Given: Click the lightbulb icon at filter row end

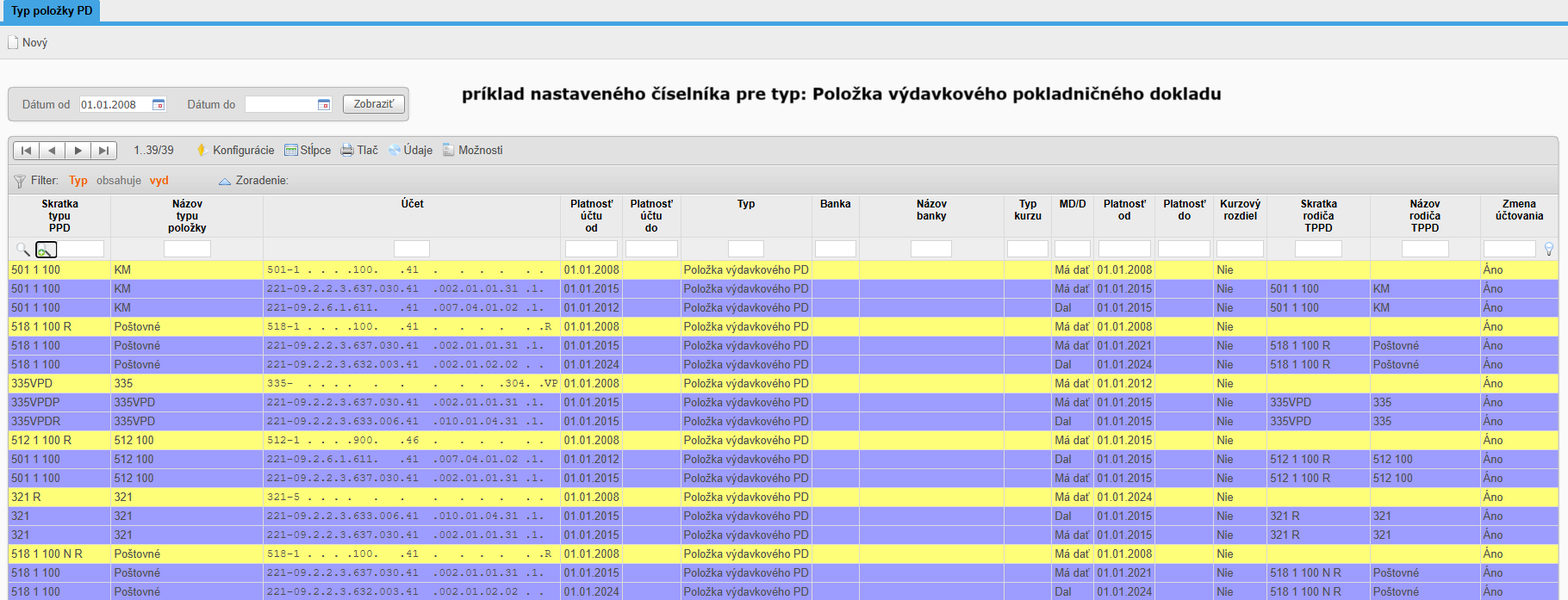Looking at the screenshot, I should 1548,250.
